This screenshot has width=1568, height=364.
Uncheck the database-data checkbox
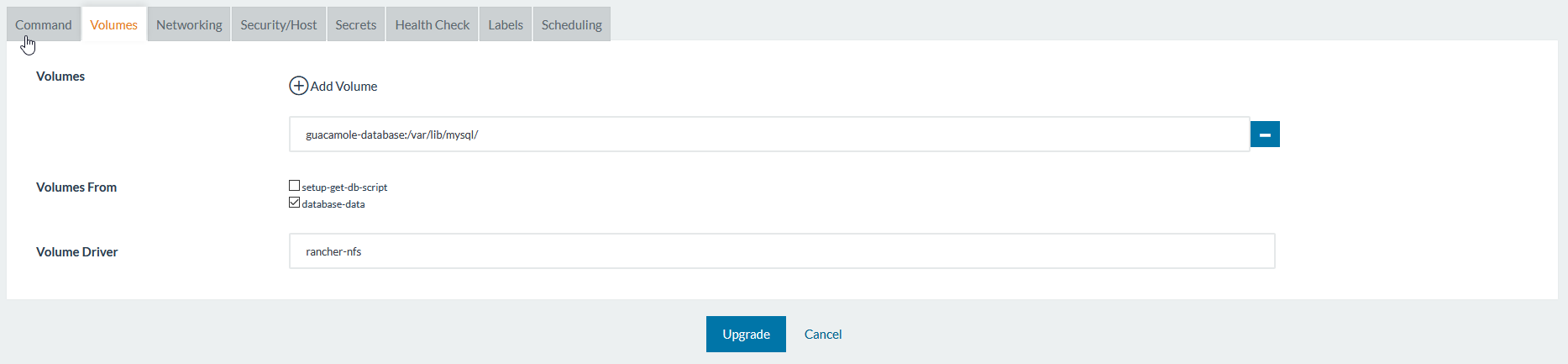tap(294, 203)
